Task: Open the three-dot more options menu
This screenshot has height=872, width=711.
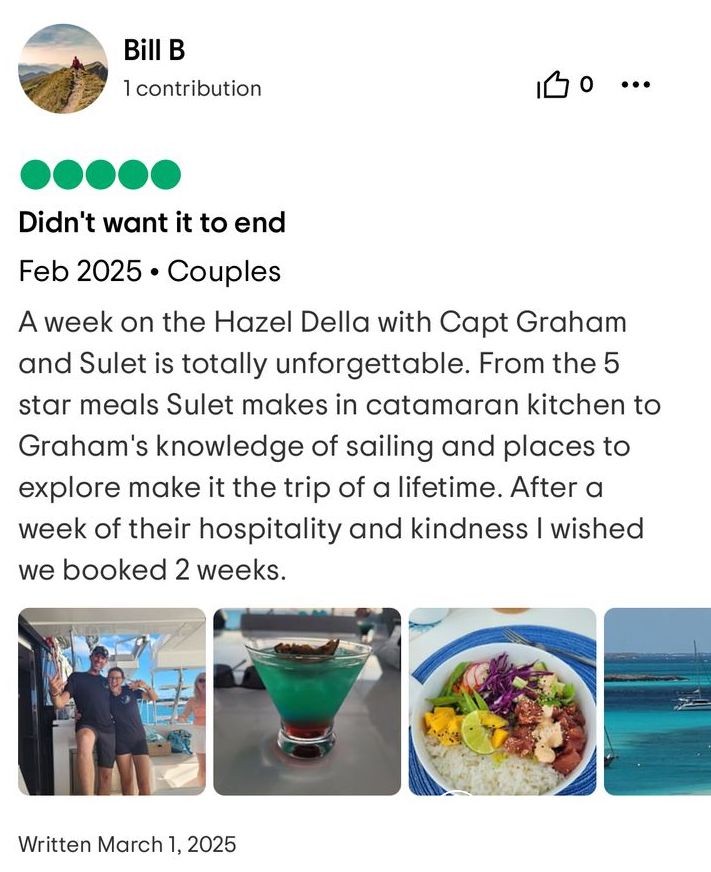Action: pyautogui.click(x=636, y=85)
